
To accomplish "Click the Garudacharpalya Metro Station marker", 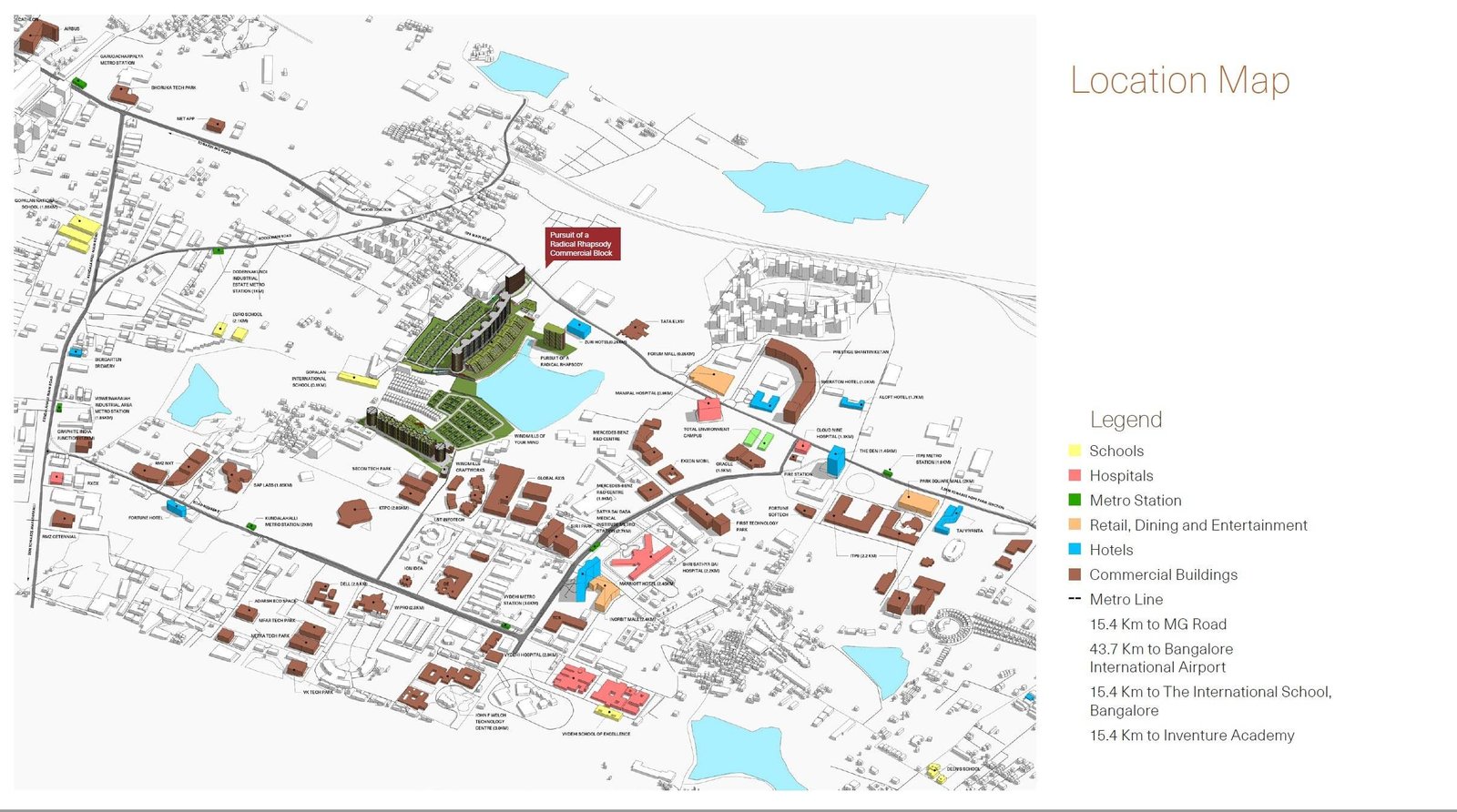I will point(79,83).
